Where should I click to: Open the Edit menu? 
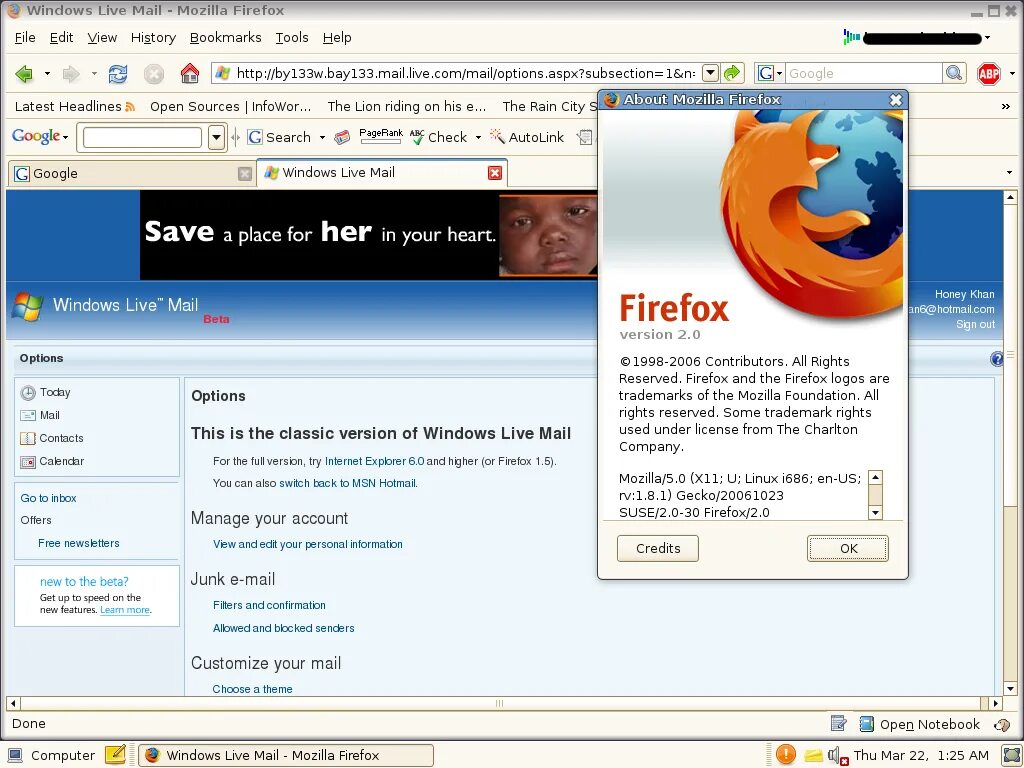pos(61,37)
